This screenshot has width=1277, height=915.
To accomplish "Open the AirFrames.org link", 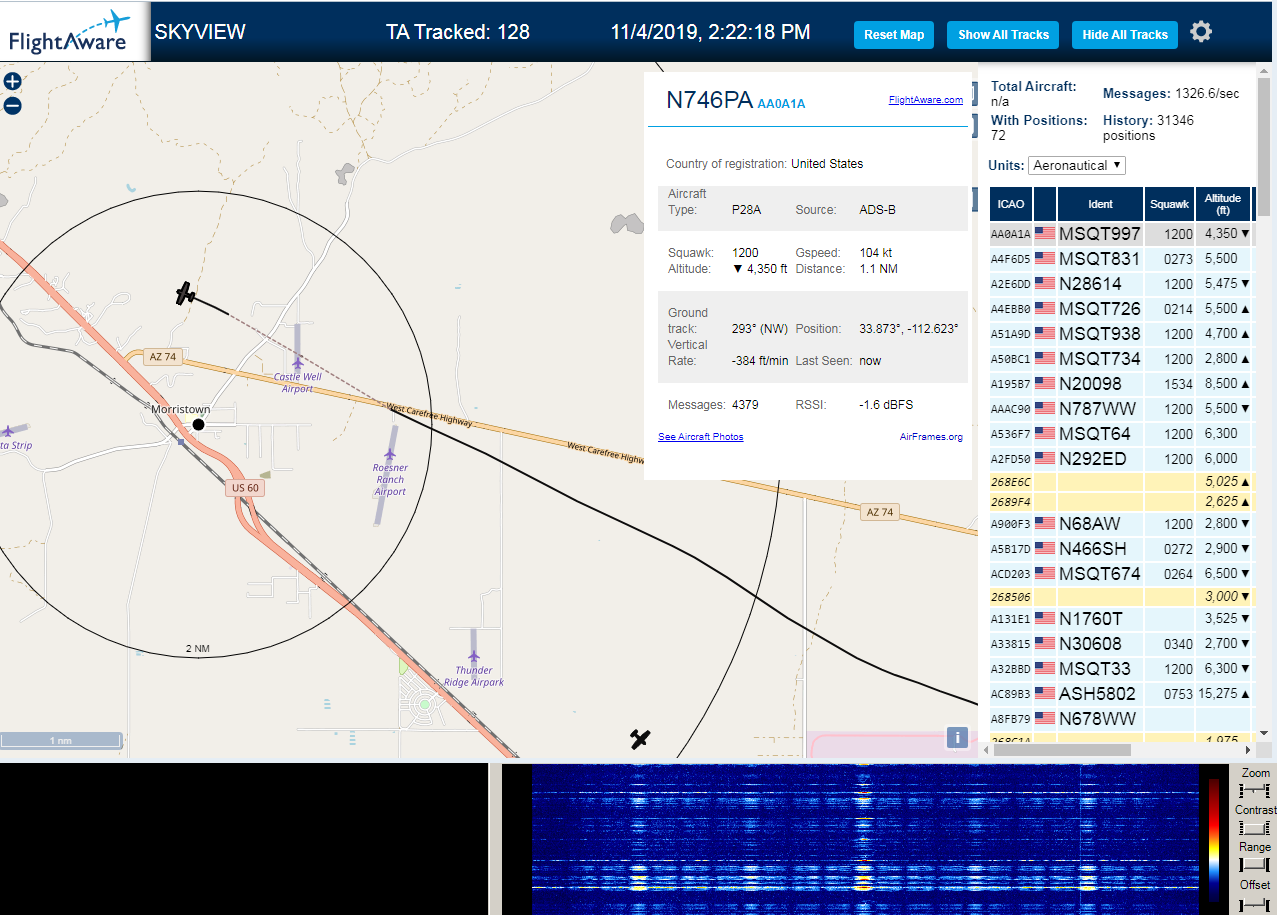I will coord(931,437).
